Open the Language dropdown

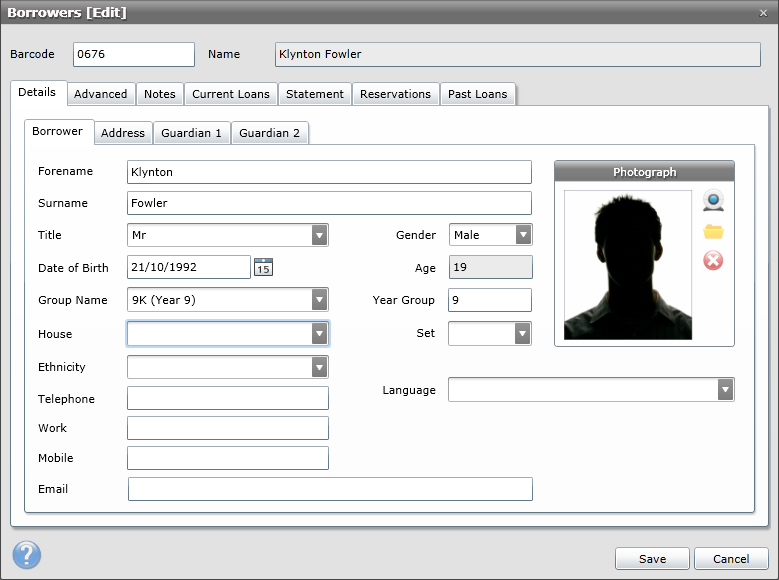coord(725,390)
